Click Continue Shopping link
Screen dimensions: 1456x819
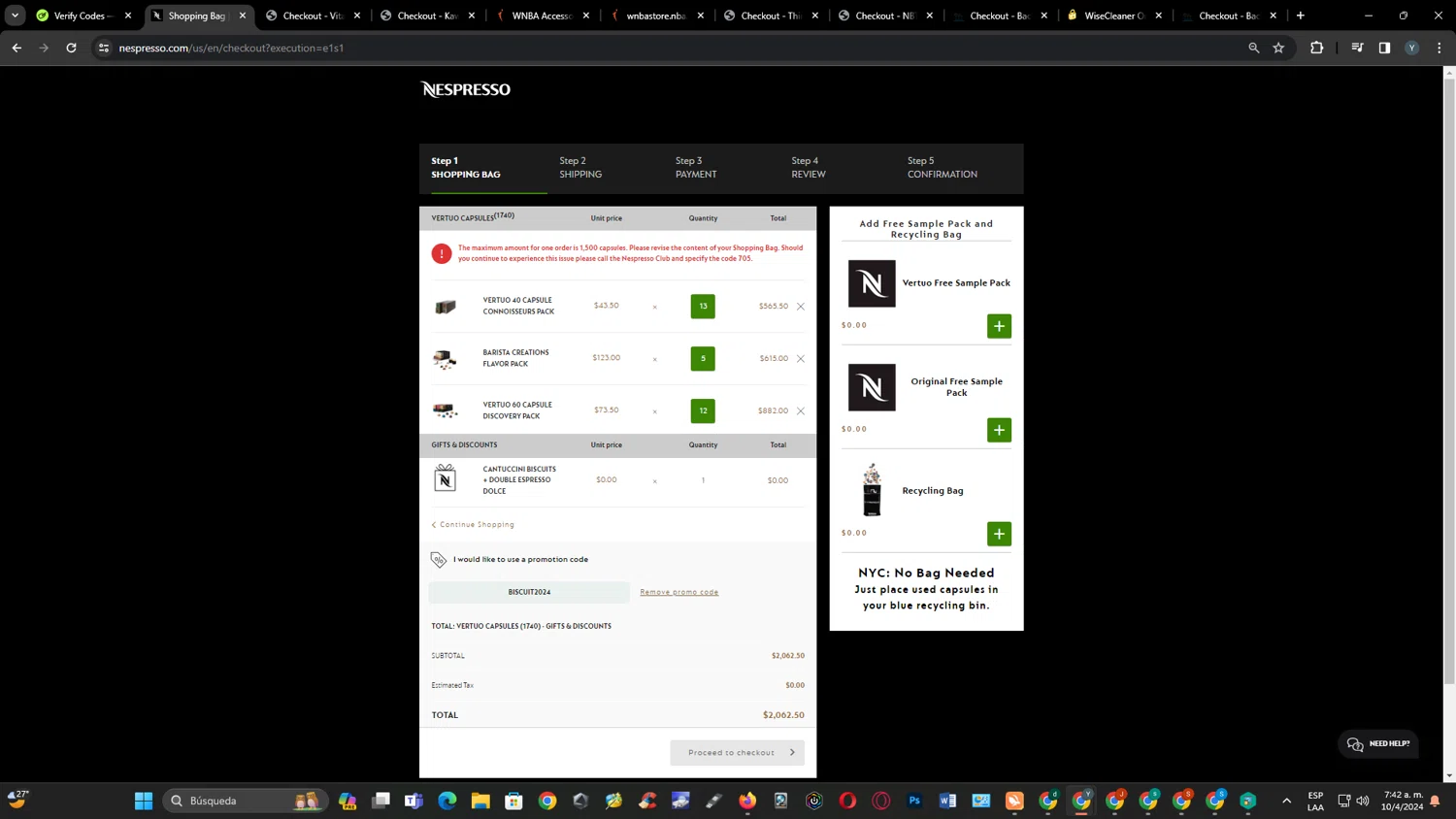click(474, 525)
